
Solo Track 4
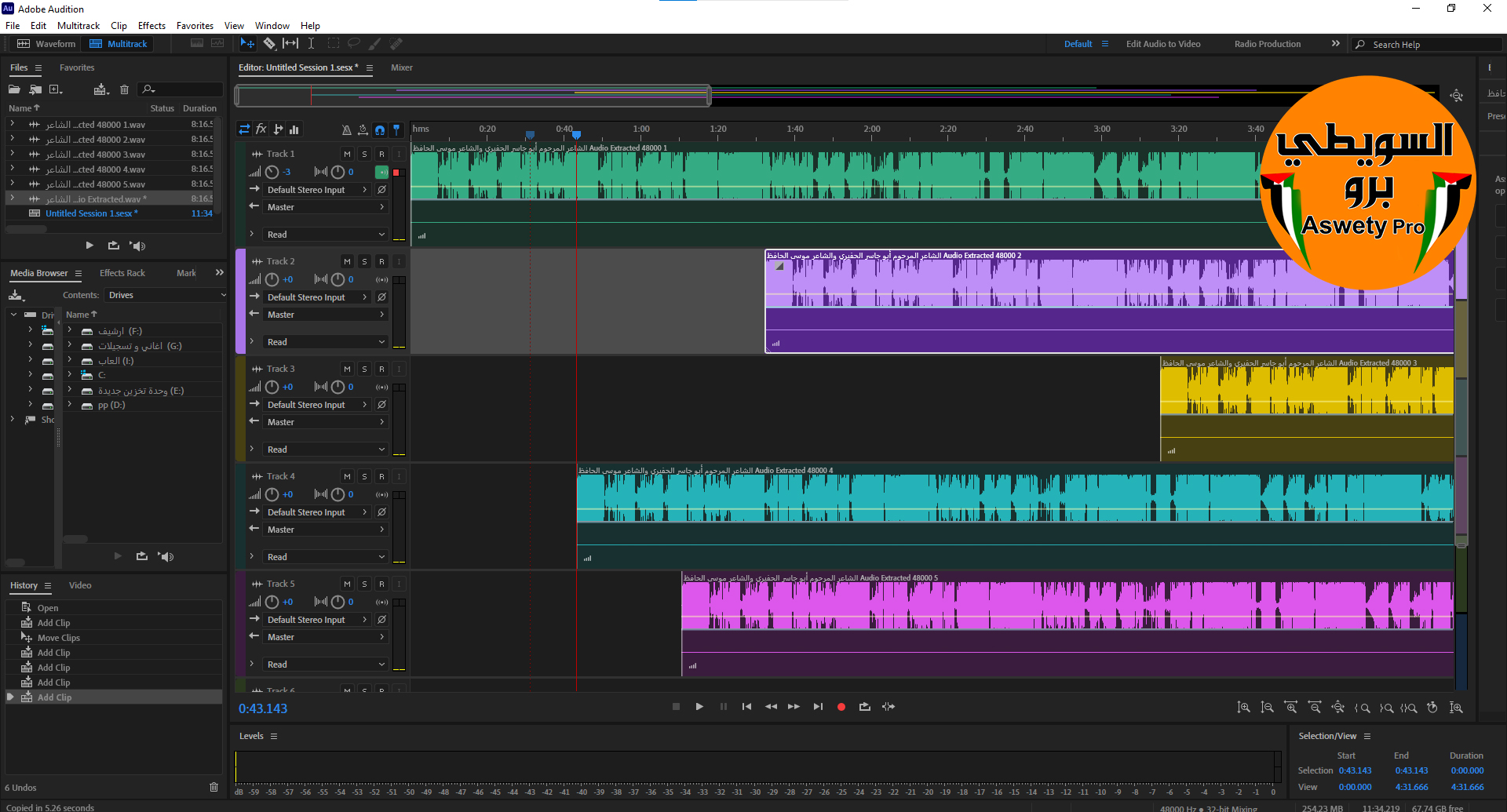[364, 476]
